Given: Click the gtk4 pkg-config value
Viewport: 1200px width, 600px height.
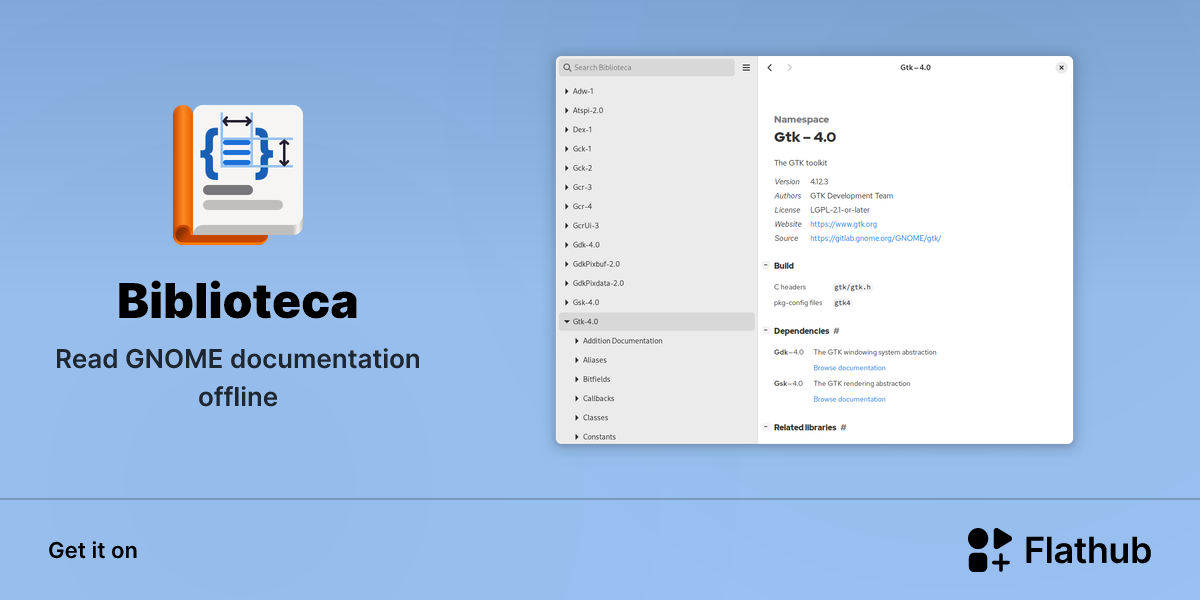Looking at the screenshot, I should (842, 302).
